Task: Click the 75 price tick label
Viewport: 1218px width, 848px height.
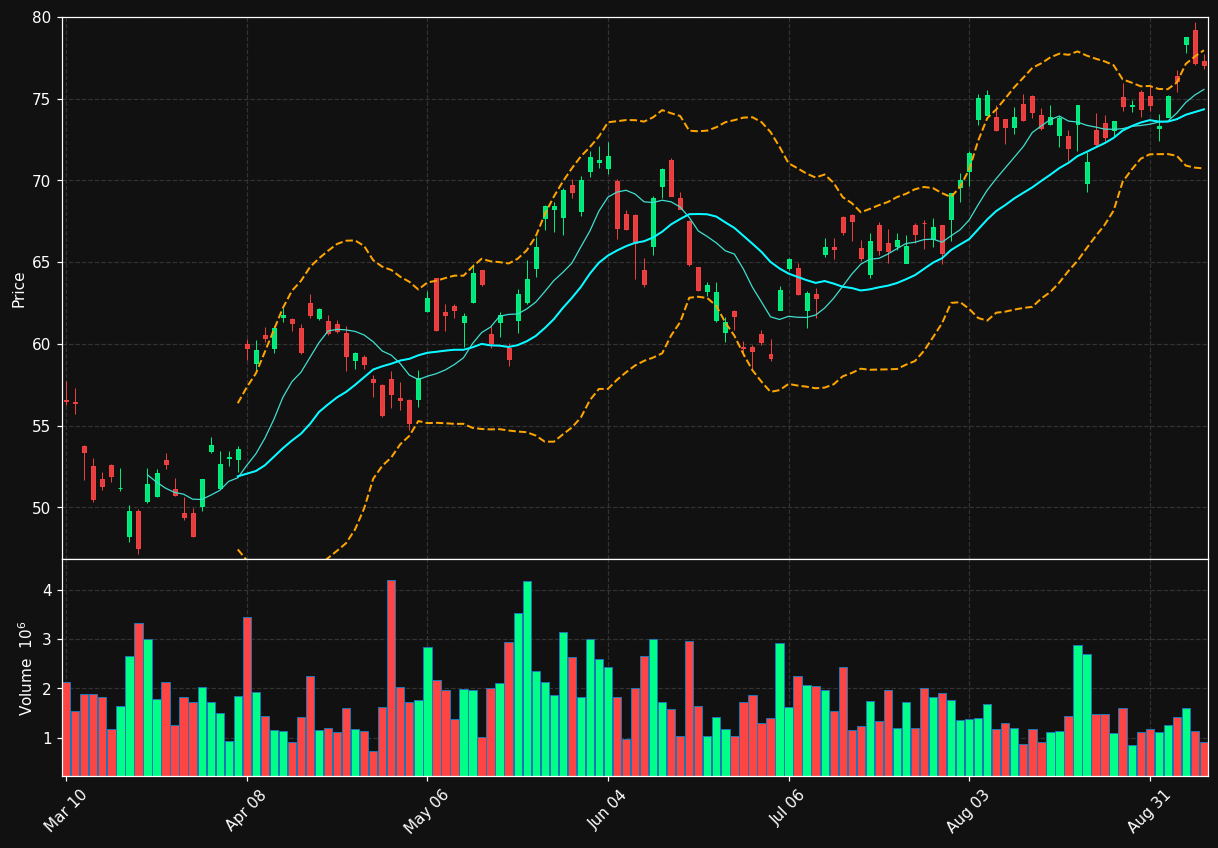Action: click(41, 100)
